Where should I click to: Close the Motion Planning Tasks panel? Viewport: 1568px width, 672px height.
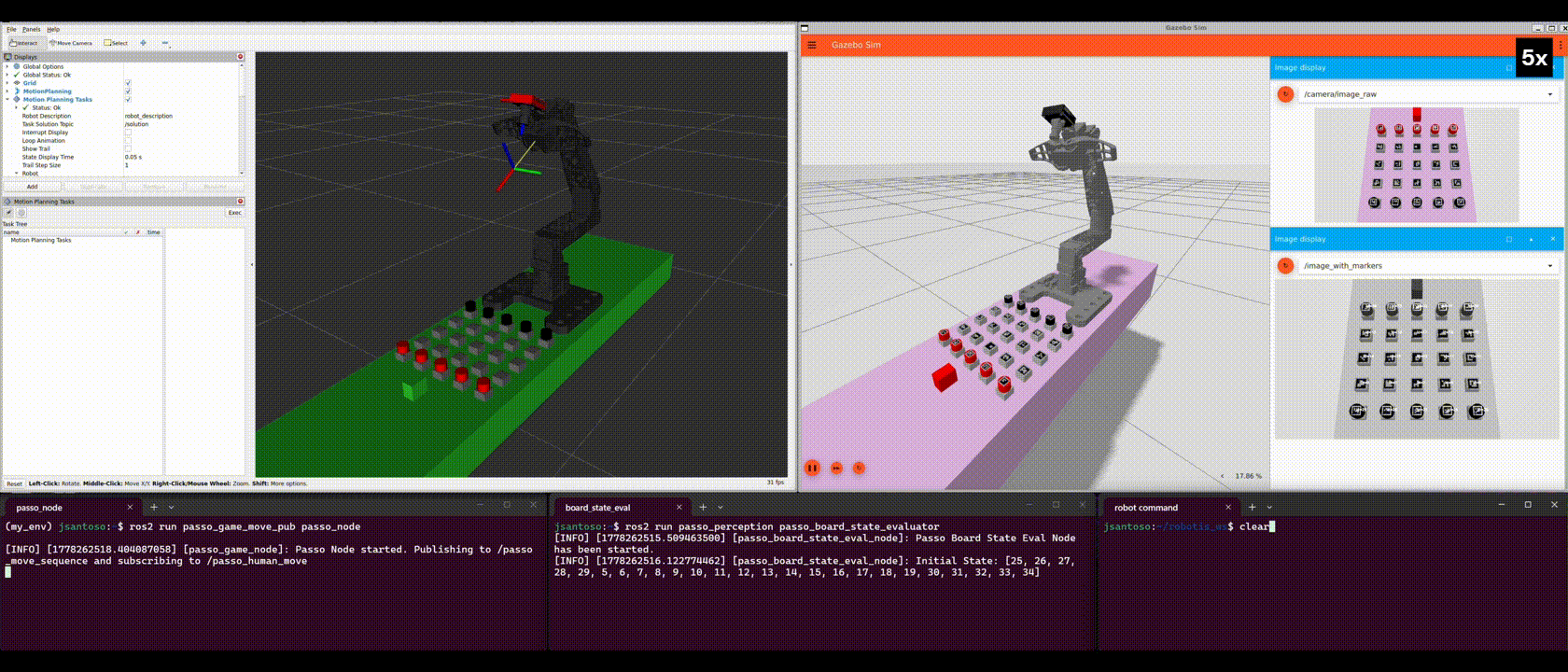click(240, 202)
